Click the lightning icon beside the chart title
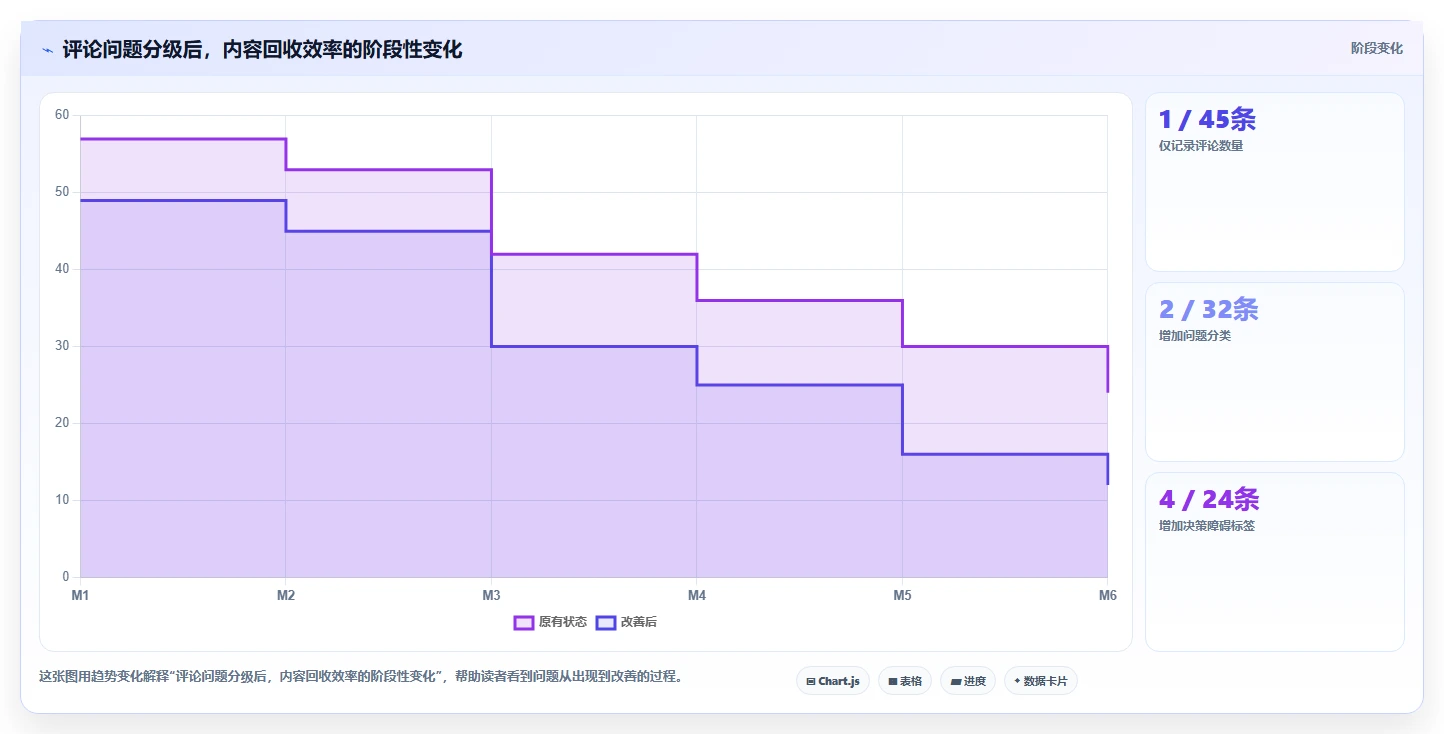The height and width of the screenshot is (734, 1444). coord(47,50)
